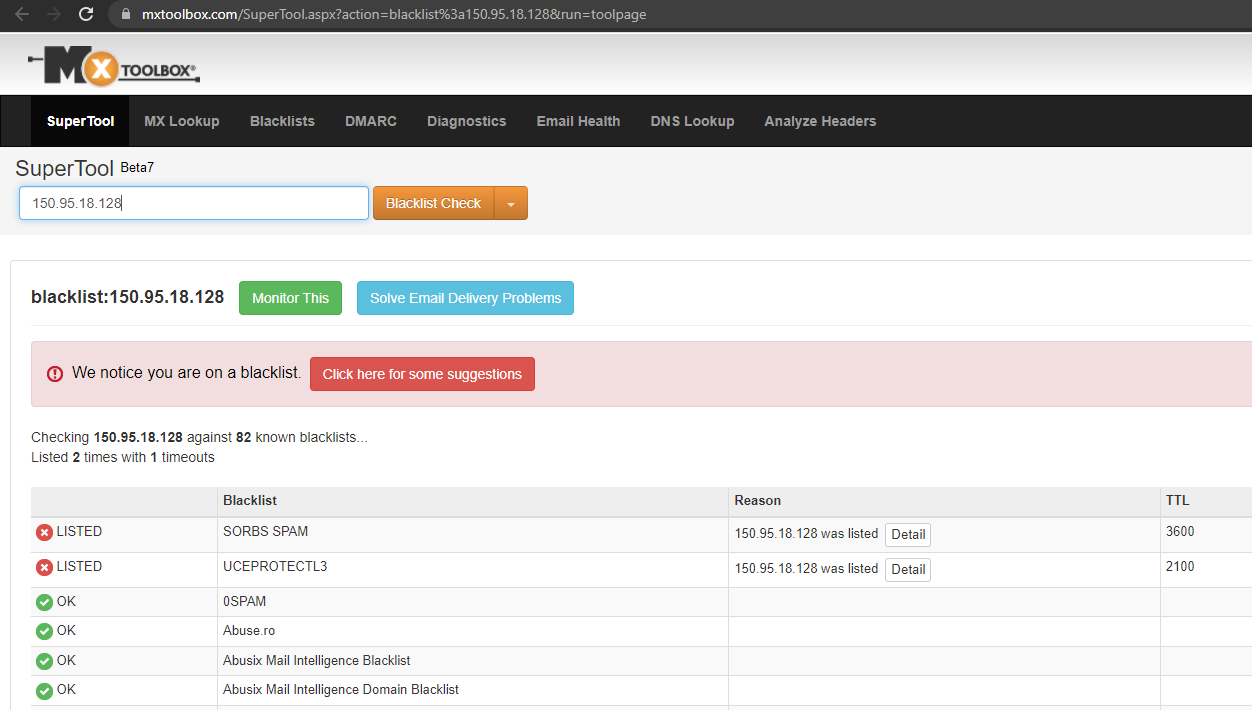The width and height of the screenshot is (1252, 710).
Task: Focus the IP address input field
Action: (x=194, y=203)
